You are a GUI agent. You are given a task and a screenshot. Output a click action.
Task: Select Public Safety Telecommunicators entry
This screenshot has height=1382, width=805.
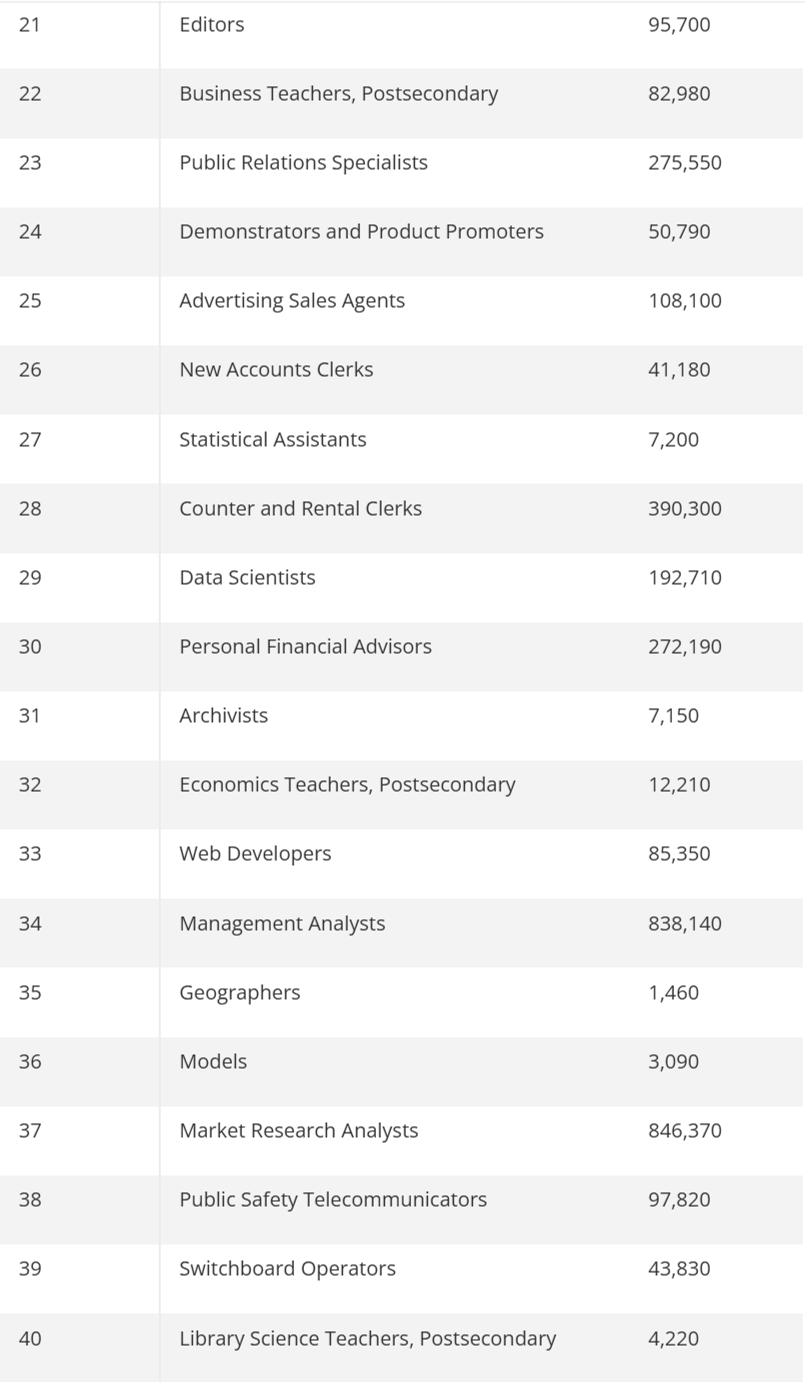pyautogui.click(x=333, y=1200)
